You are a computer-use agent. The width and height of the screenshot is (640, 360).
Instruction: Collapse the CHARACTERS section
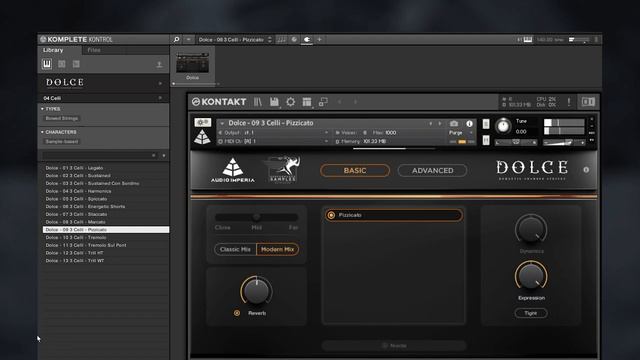(x=42, y=132)
